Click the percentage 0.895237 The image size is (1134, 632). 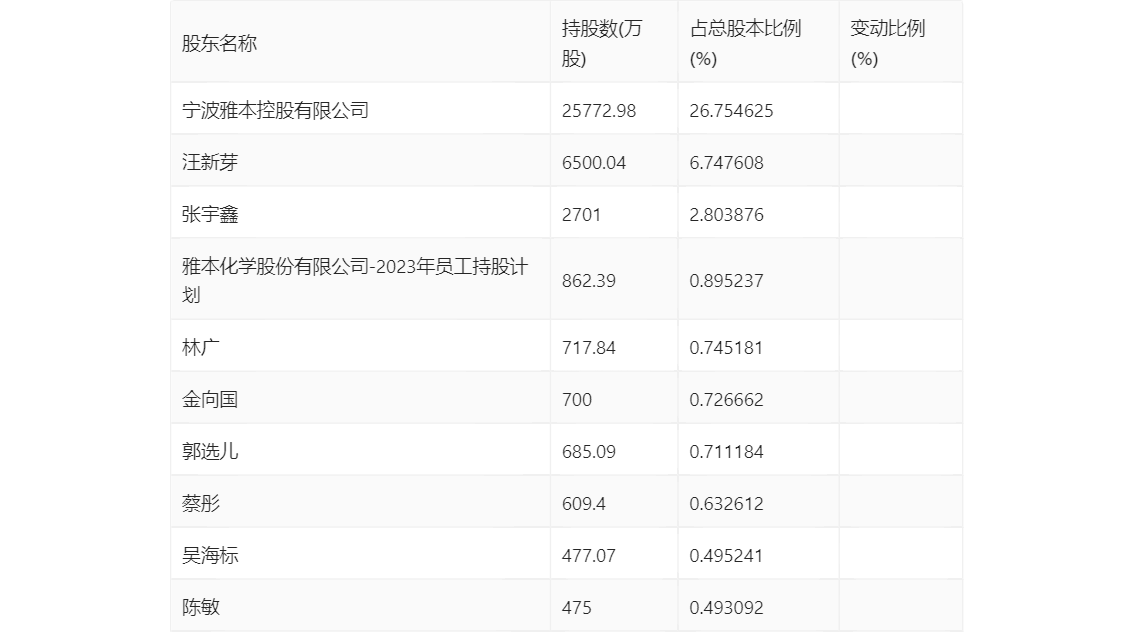tap(726, 281)
